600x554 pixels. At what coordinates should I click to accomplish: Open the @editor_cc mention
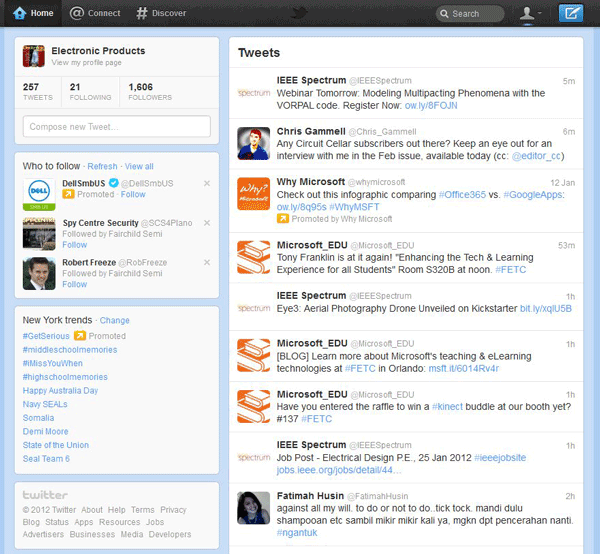(x=536, y=156)
